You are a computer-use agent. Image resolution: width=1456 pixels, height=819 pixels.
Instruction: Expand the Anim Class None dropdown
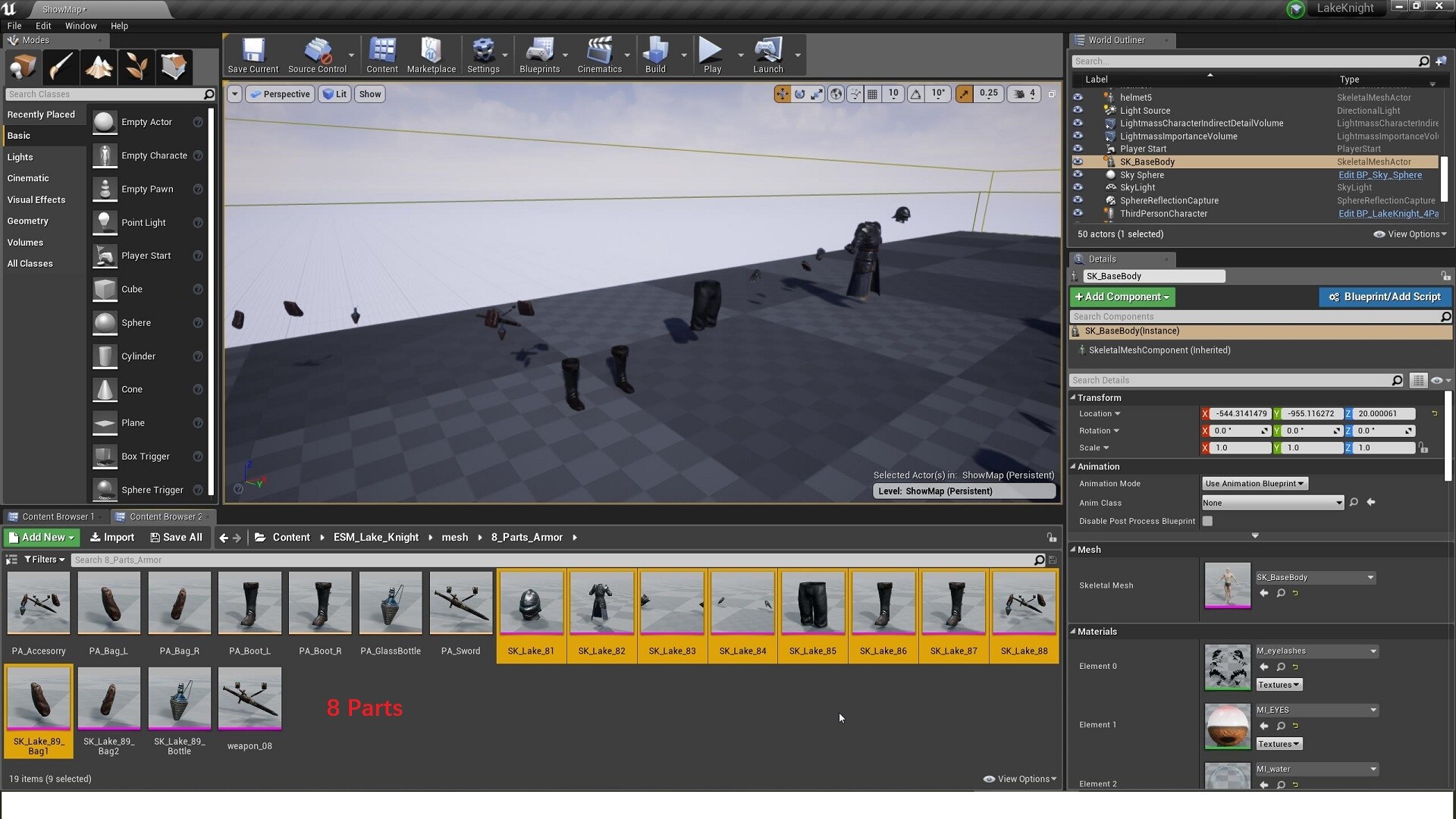point(1272,503)
